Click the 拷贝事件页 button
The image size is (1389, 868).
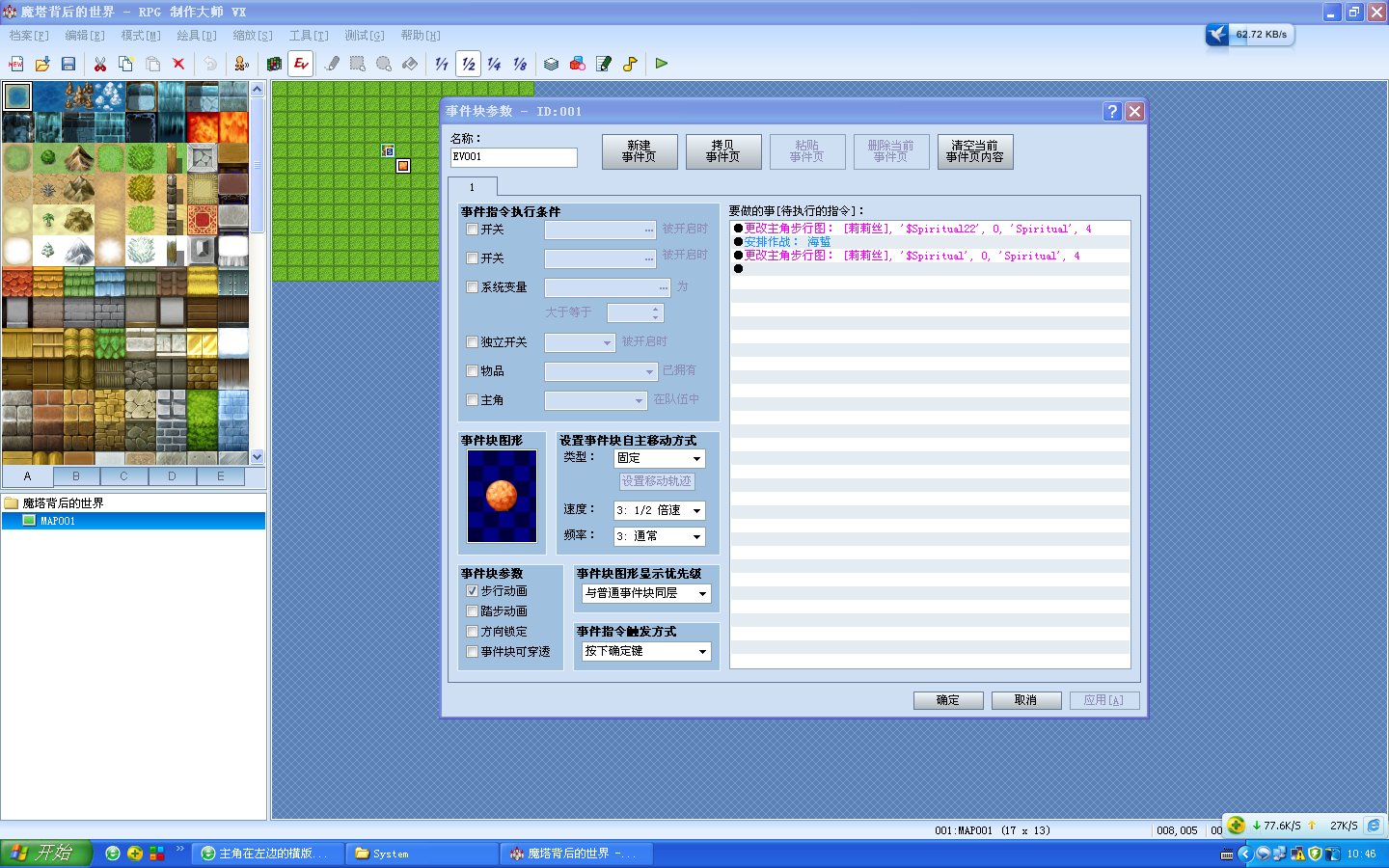(723, 151)
